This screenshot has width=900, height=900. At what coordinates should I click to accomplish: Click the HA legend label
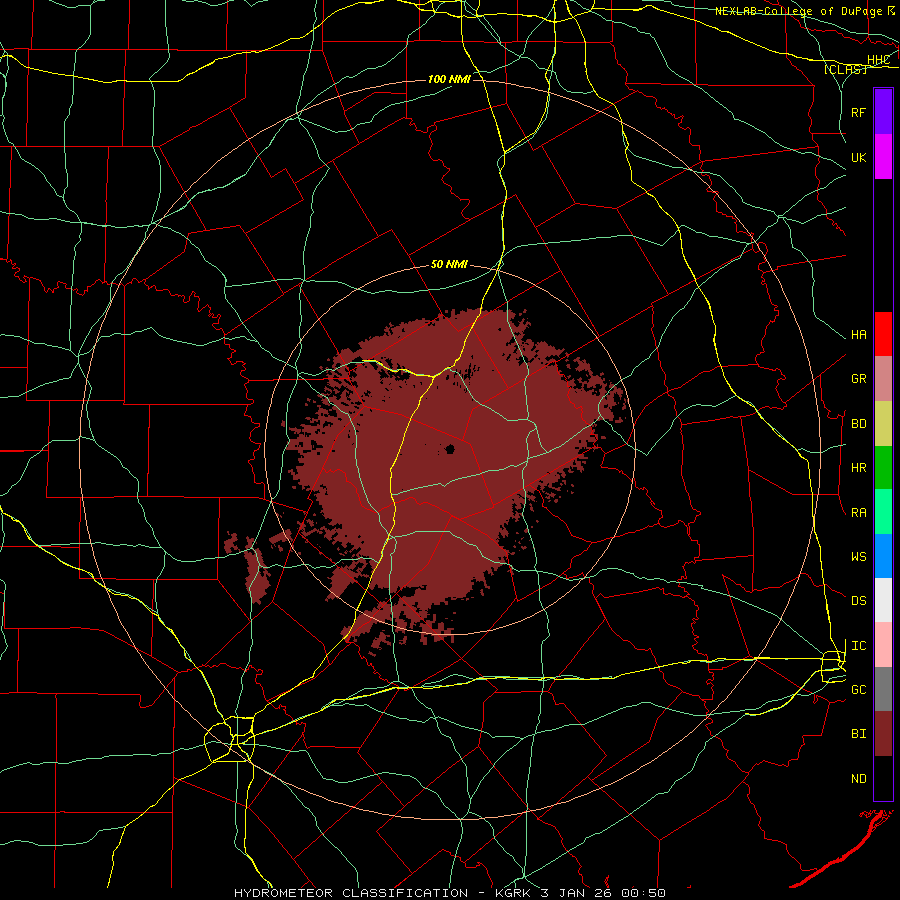[x=859, y=334]
